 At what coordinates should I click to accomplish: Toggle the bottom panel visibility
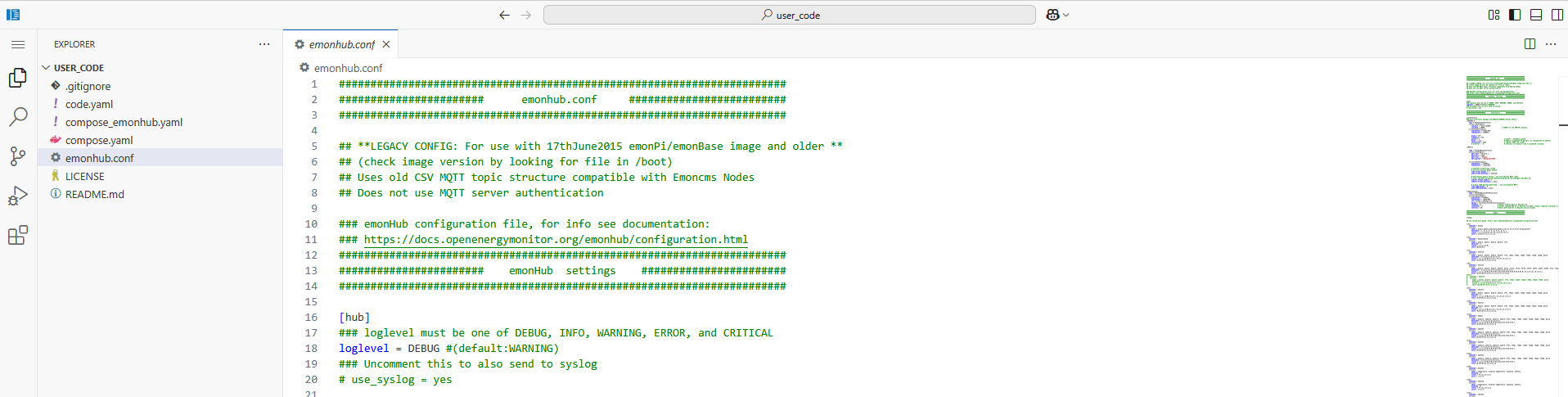[x=1536, y=15]
